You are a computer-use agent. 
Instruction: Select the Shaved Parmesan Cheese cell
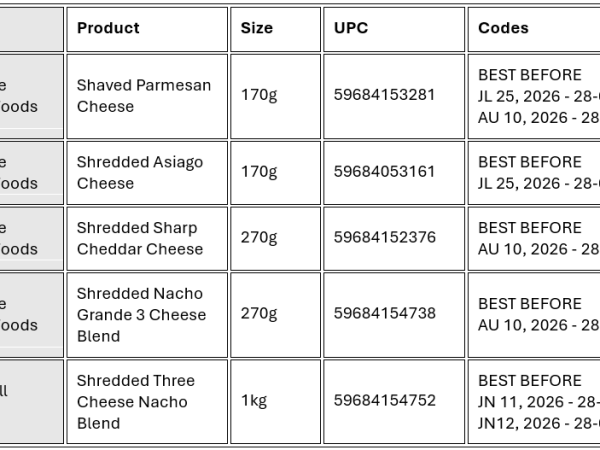tap(144, 96)
